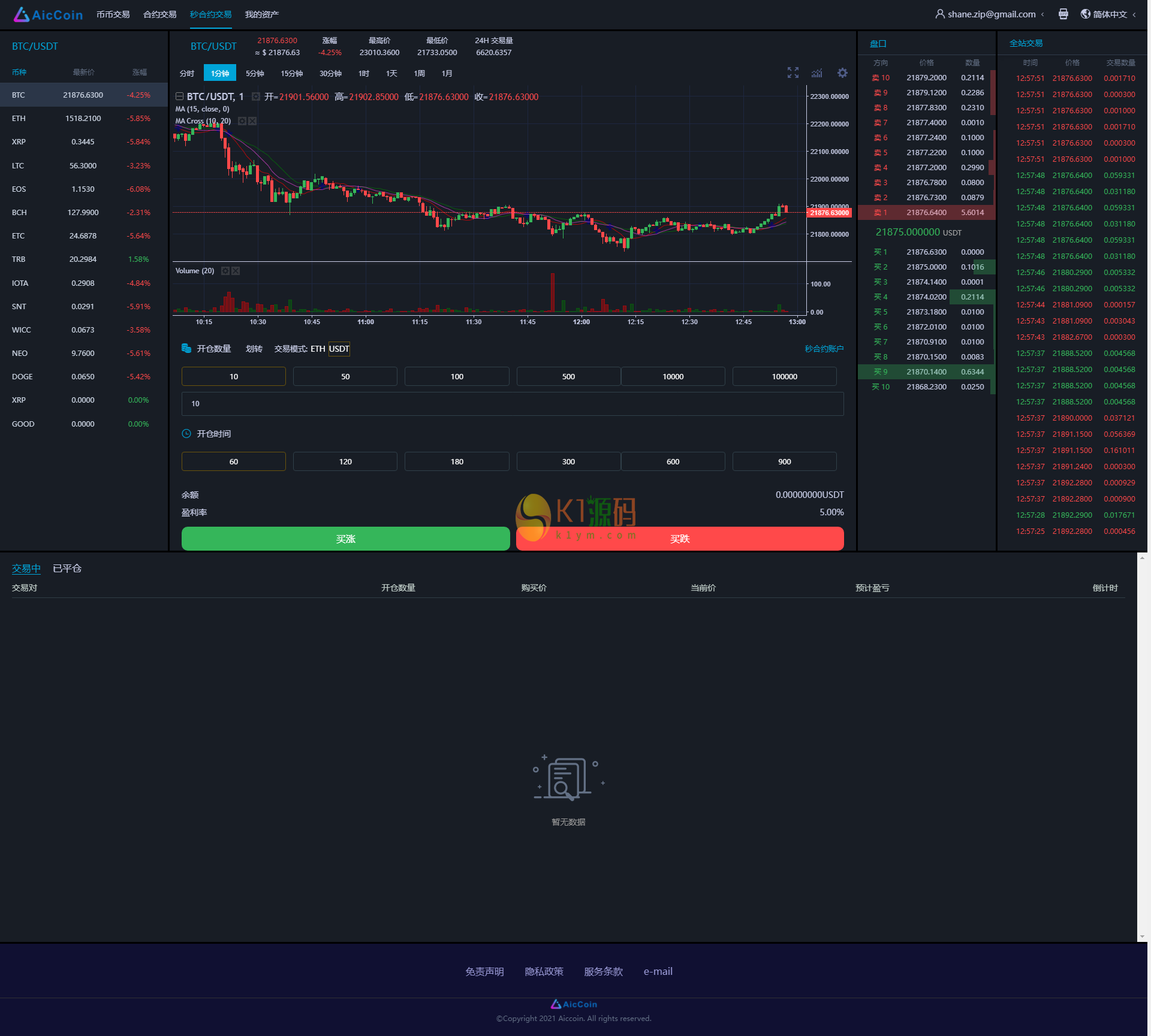Open the 秒合约账户 link
The width and height of the screenshot is (1151, 1036).
(x=824, y=349)
